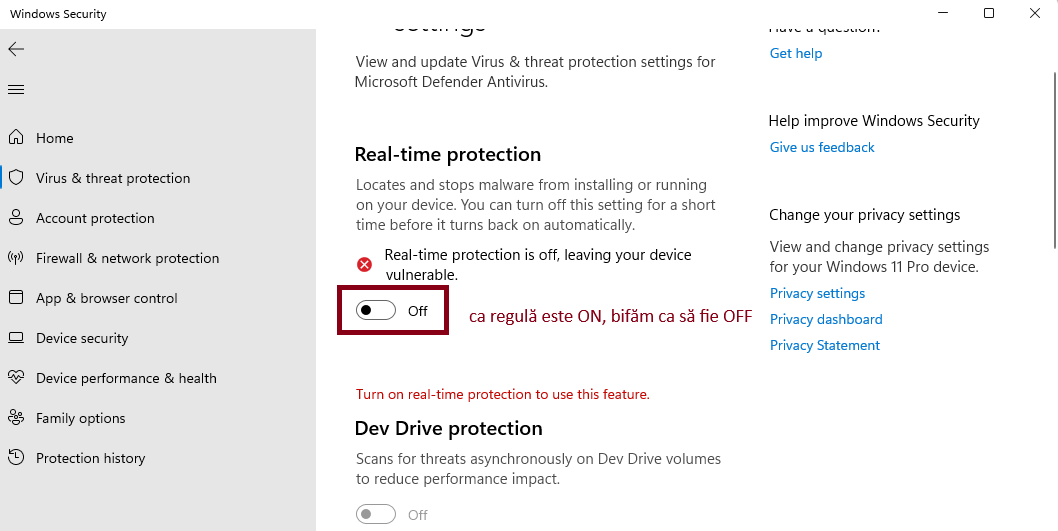Open the hamburger navigation menu
The width and height of the screenshot is (1058, 531).
coord(16,89)
